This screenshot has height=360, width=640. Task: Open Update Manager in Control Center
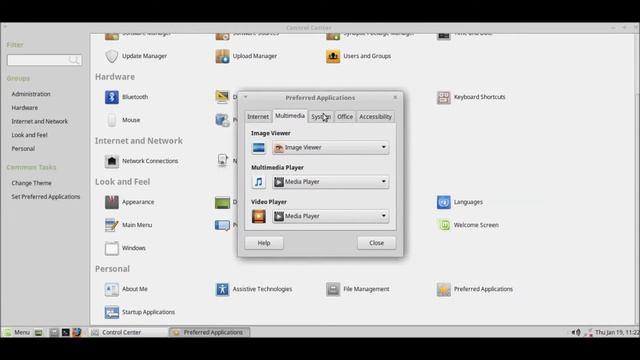136,56
